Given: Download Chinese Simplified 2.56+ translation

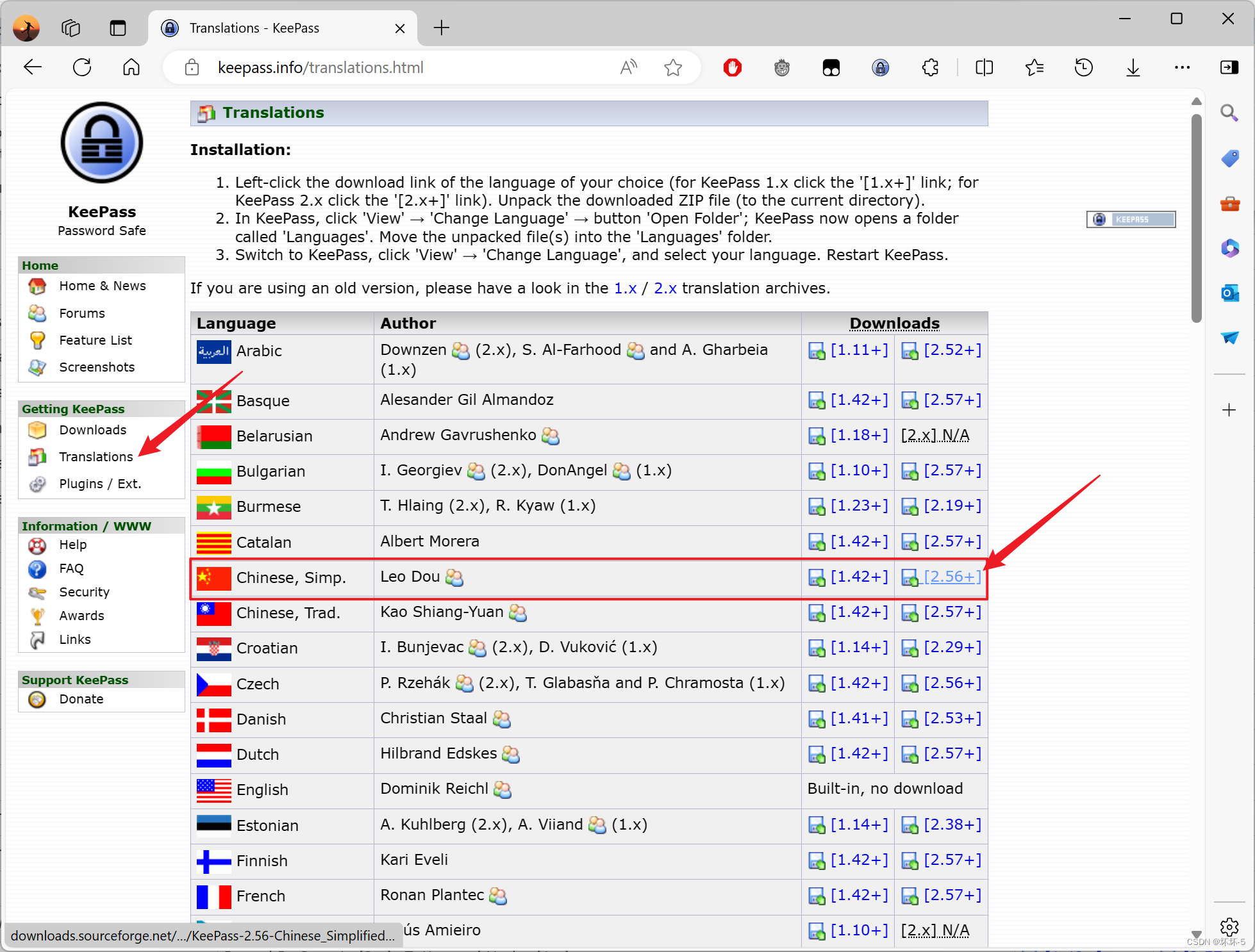Looking at the screenshot, I should click(x=952, y=577).
